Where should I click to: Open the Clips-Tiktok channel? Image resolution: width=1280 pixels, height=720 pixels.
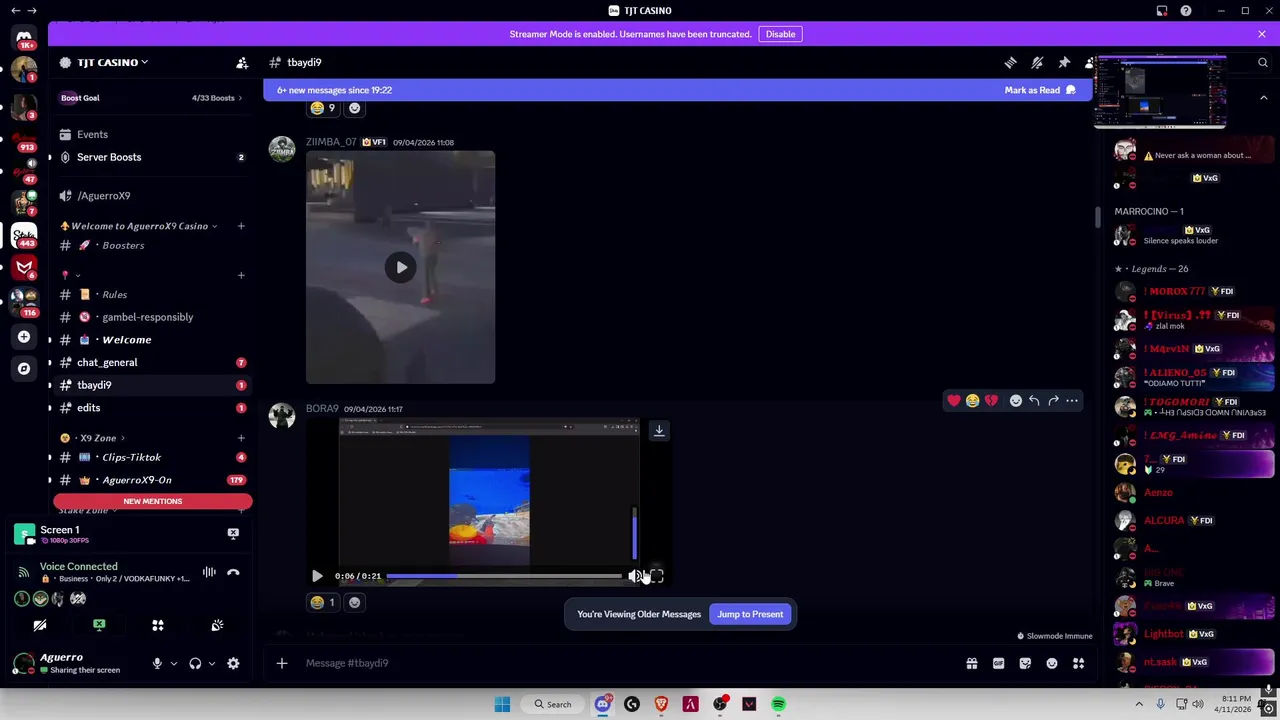[x=150, y=457]
